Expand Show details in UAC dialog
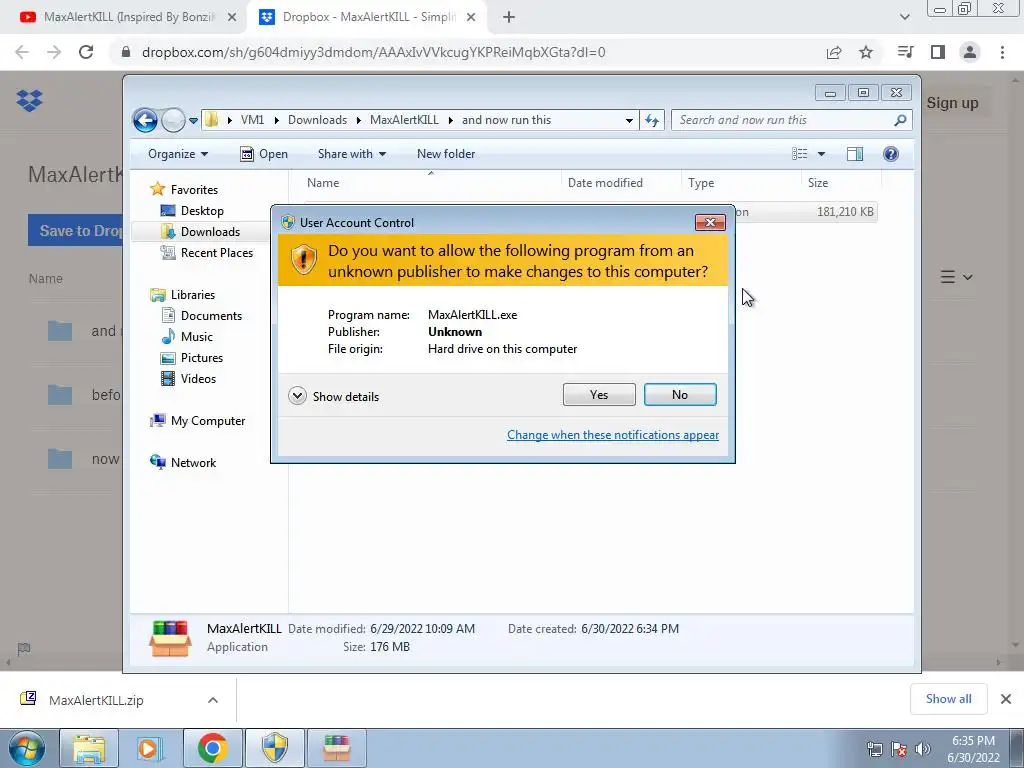This screenshot has height=768, width=1024. coord(334,396)
